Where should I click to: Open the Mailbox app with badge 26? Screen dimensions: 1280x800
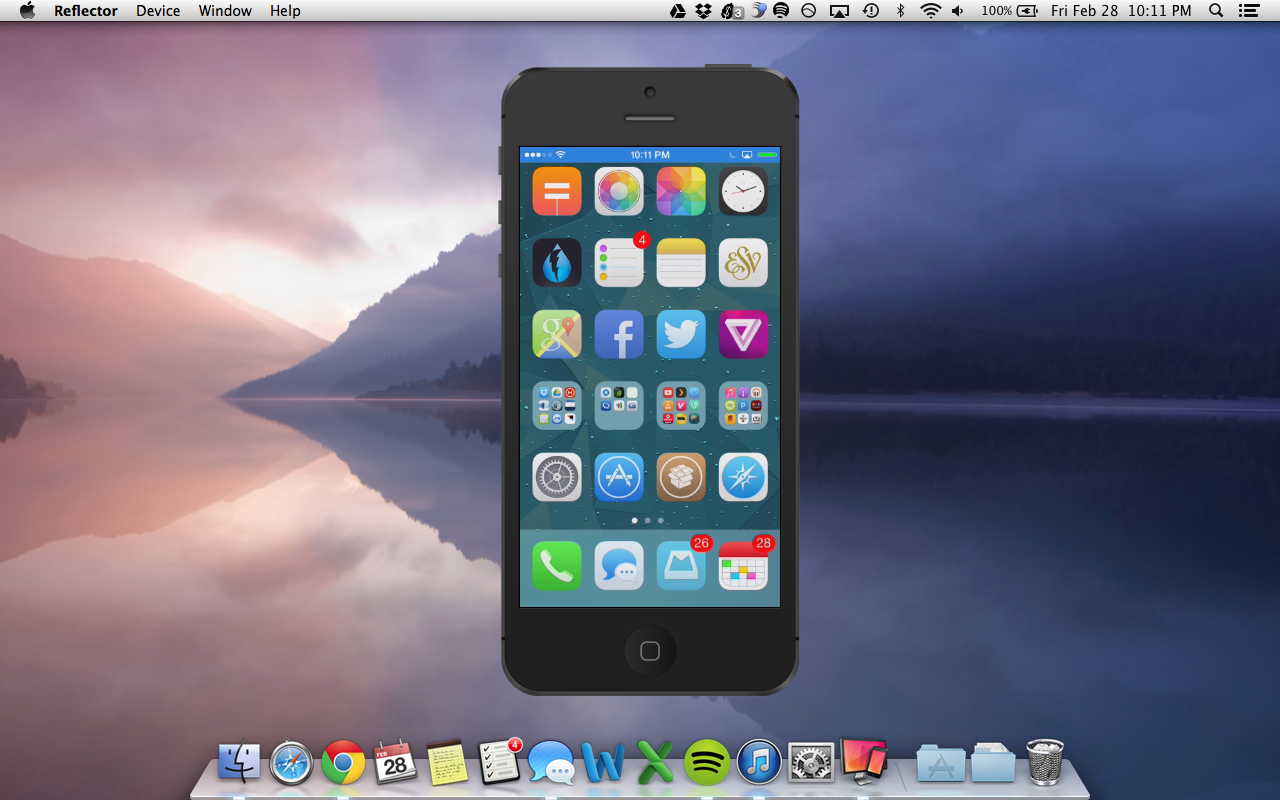click(x=681, y=566)
